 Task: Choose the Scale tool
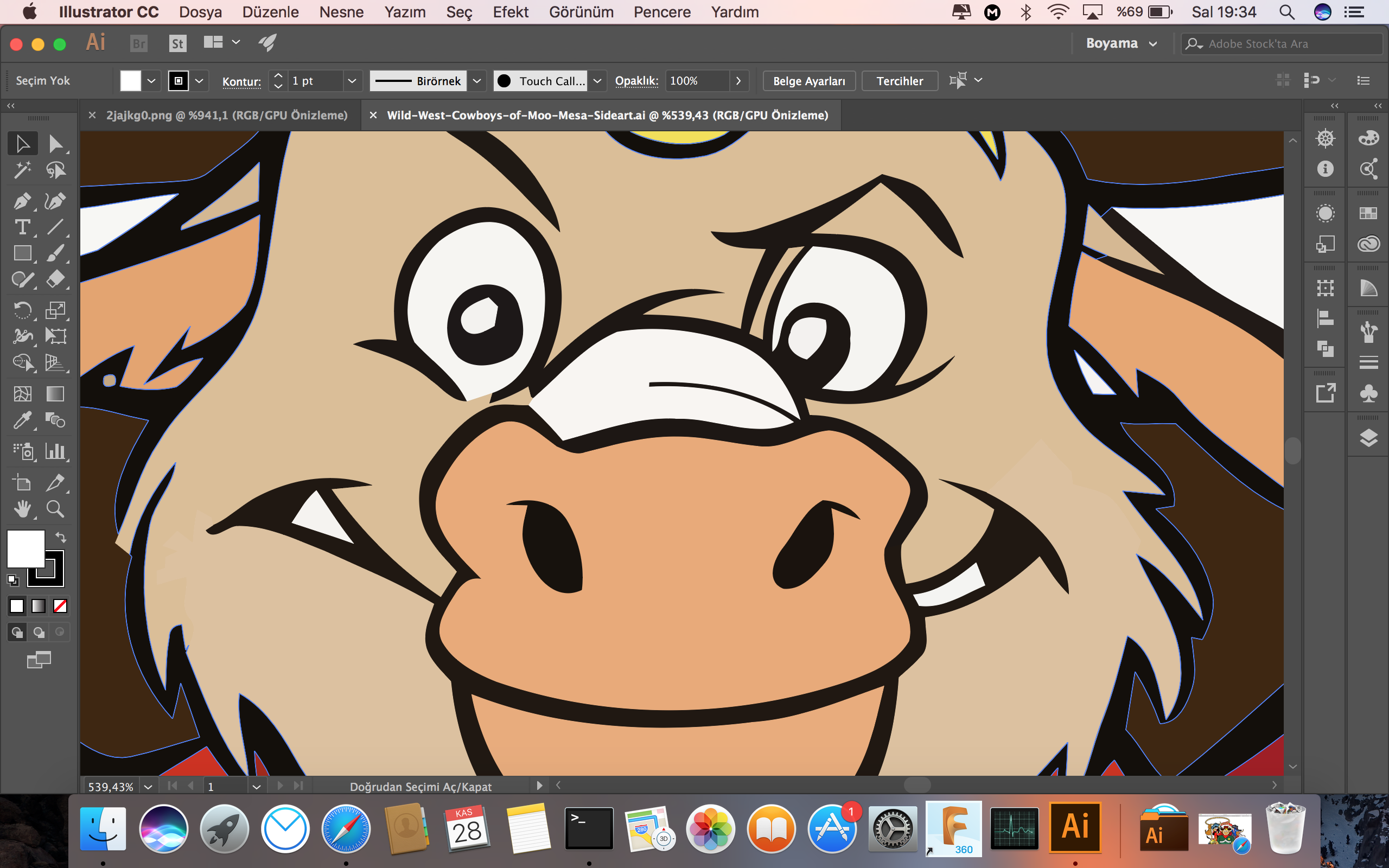tap(55, 310)
